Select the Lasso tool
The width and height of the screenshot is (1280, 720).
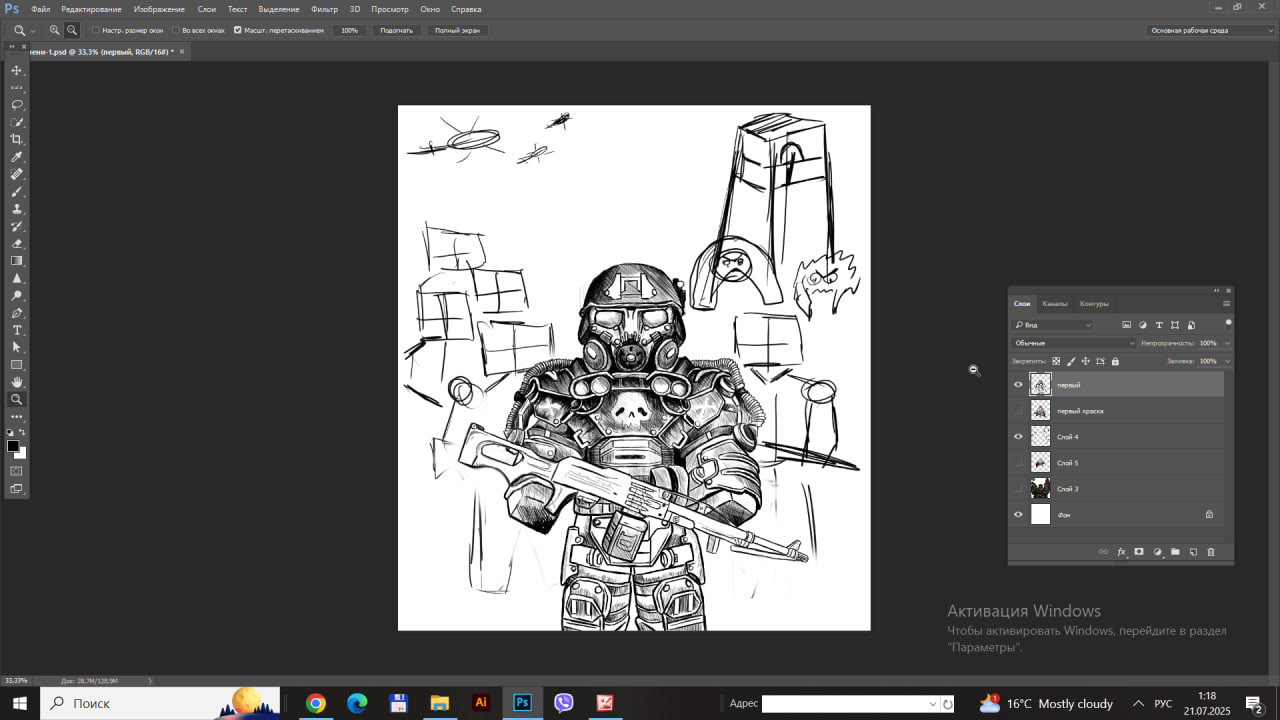[16, 104]
